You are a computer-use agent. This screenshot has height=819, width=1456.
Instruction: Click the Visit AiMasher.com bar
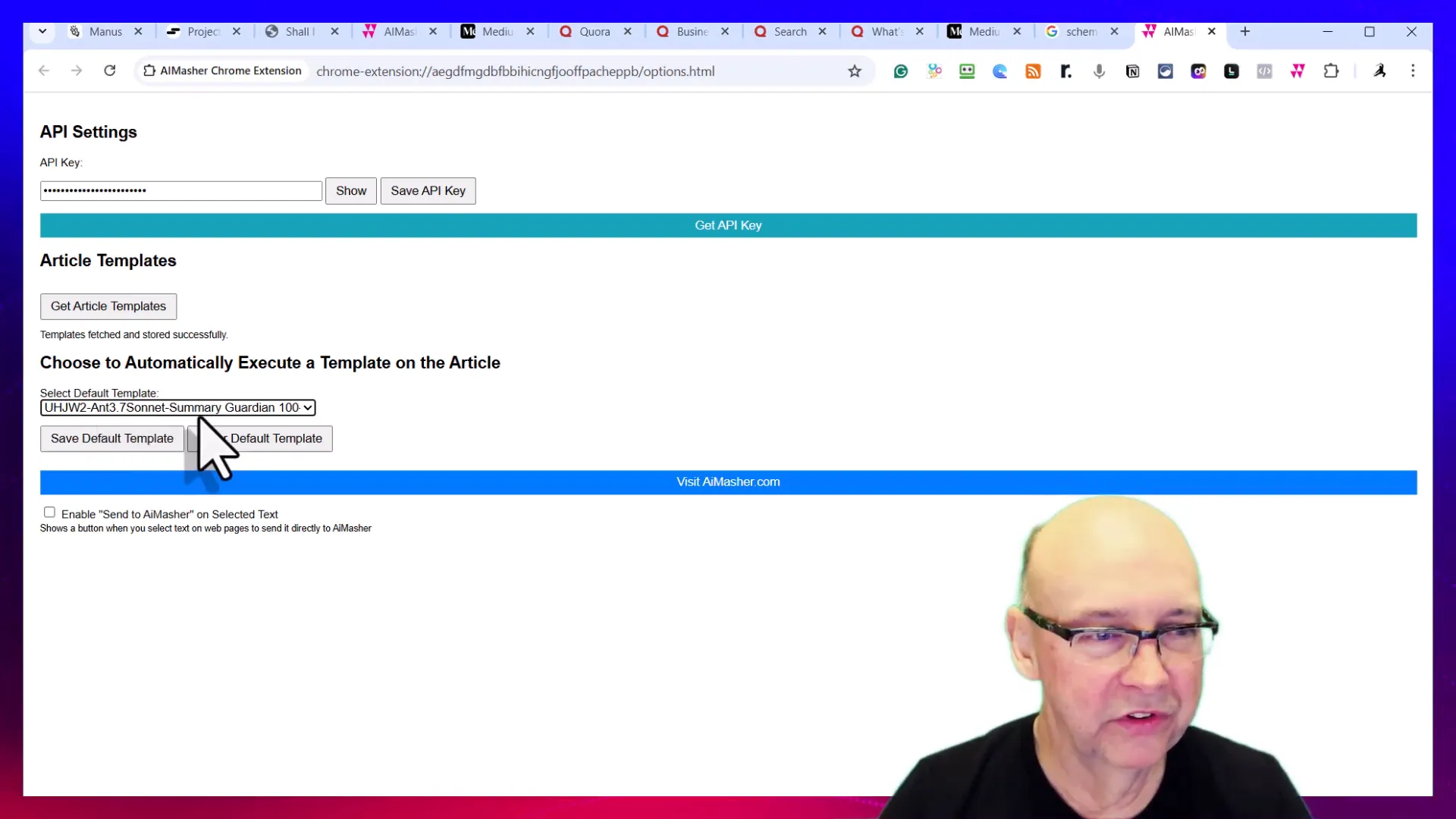pos(728,482)
